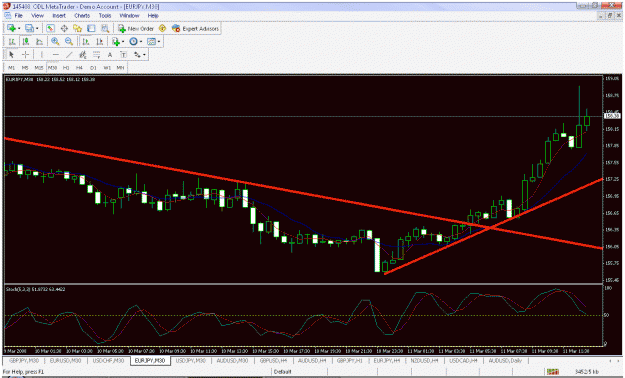Switch timeframe to D1
625x378 pixels.
93,68
